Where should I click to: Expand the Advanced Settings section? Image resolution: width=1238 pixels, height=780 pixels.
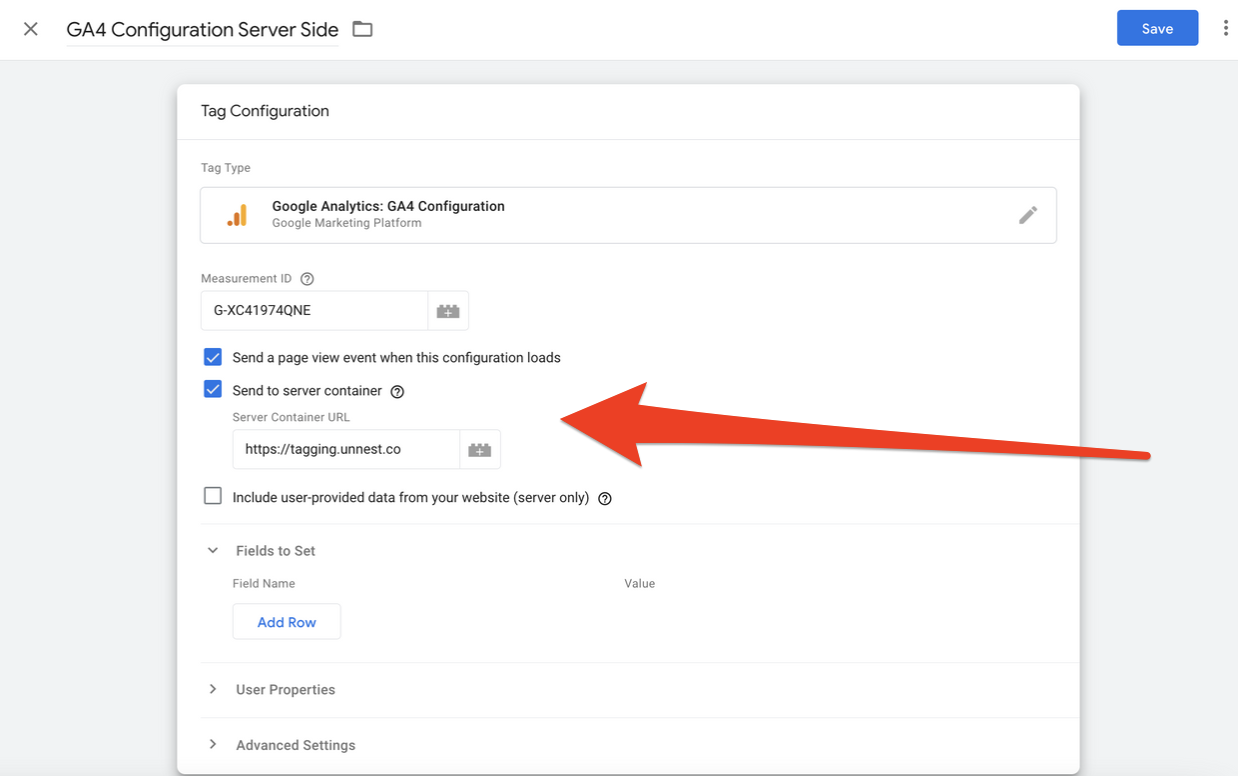(213, 745)
